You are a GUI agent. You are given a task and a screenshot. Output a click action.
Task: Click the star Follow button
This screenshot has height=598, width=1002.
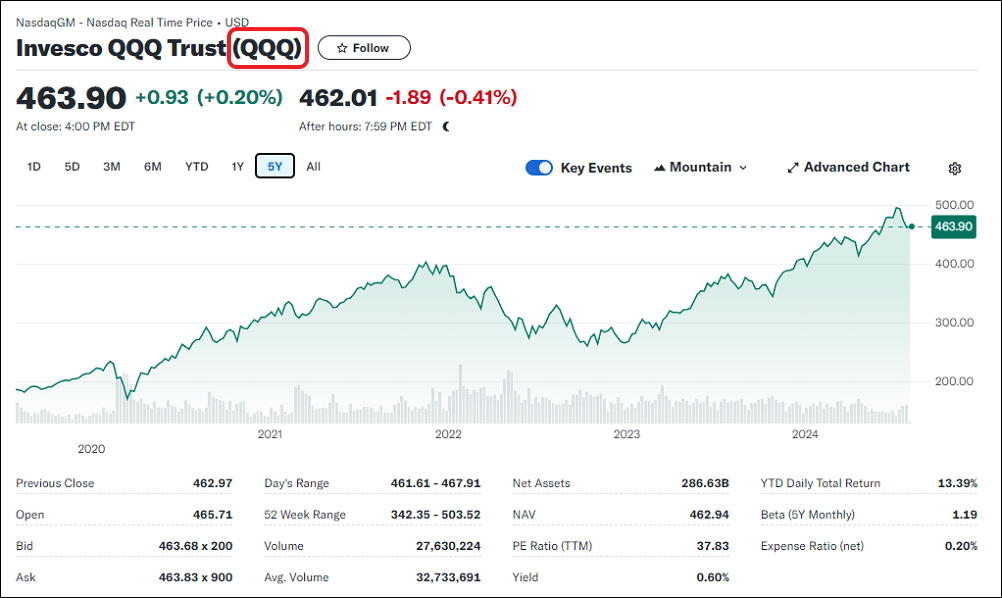point(364,48)
